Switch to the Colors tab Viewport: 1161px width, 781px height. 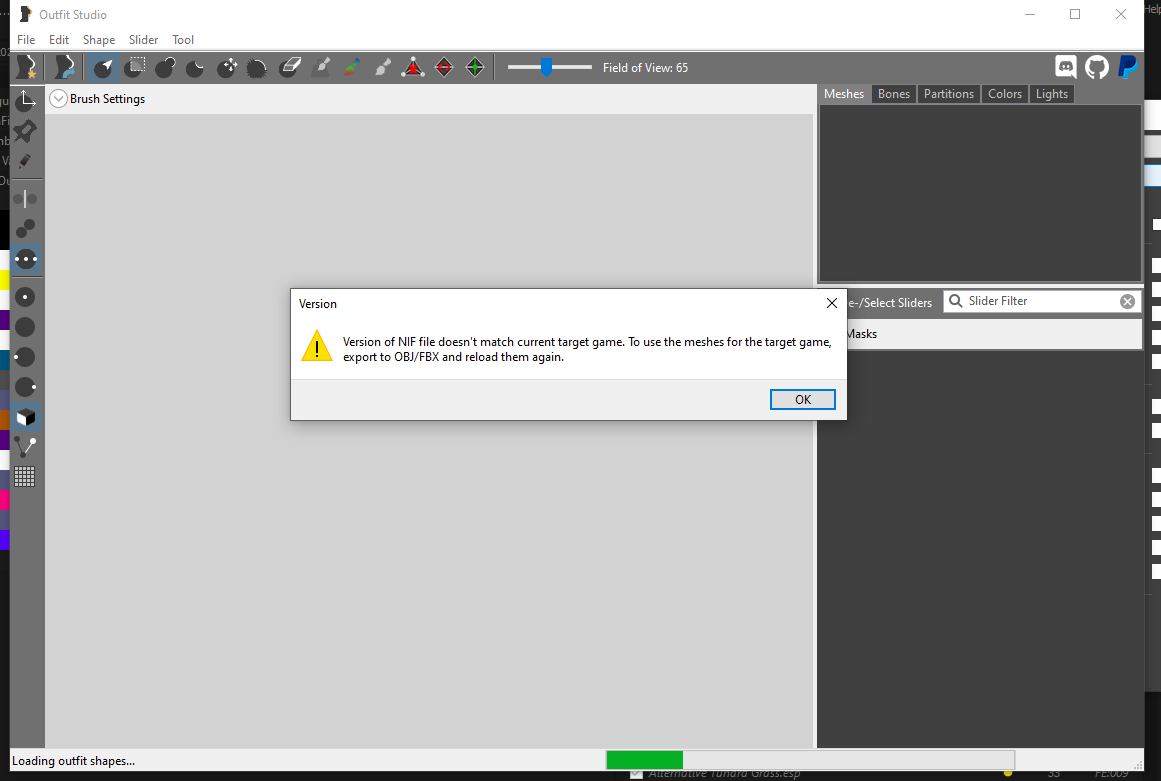tap(1005, 94)
